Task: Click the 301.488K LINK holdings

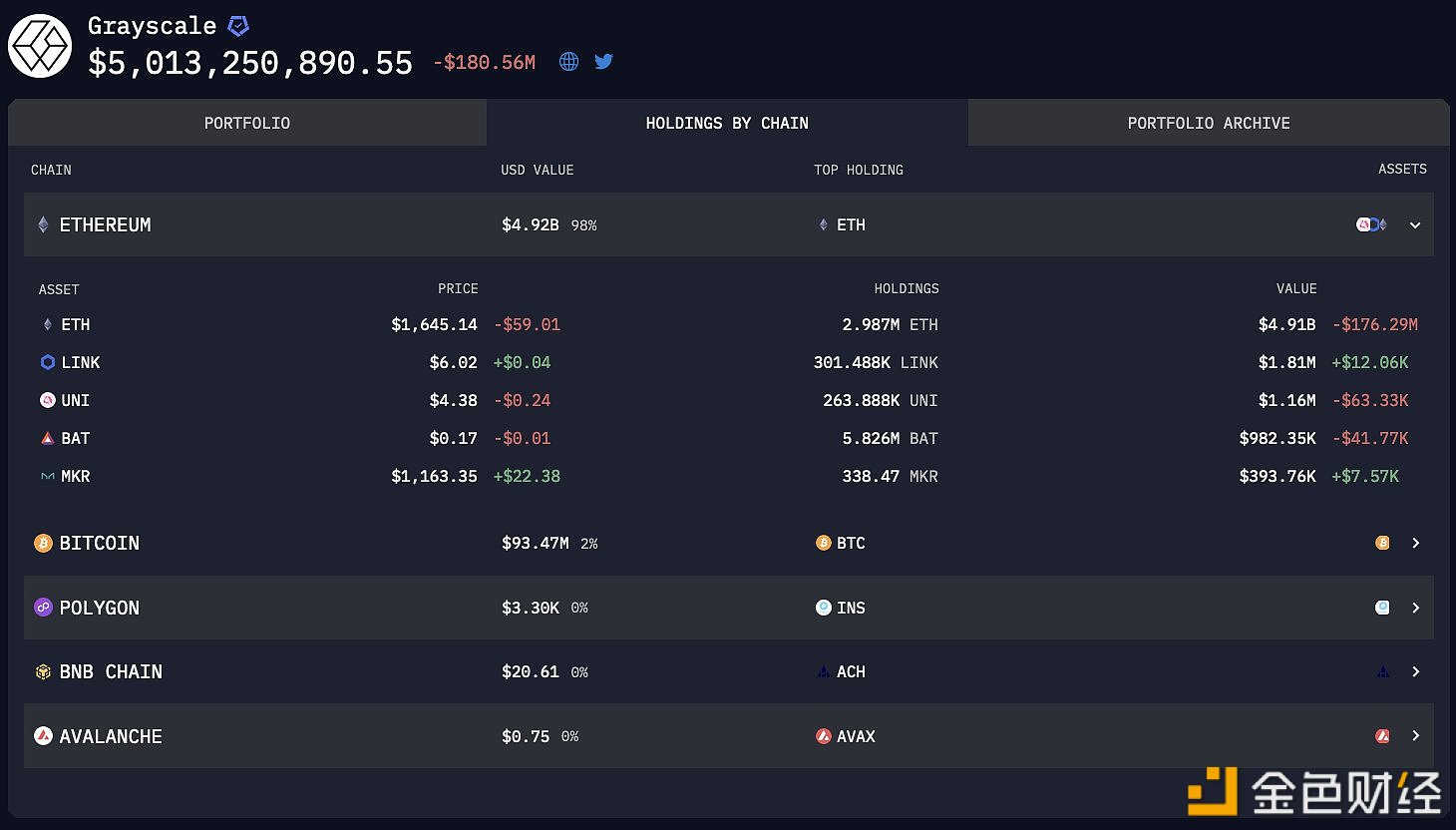Action: [876, 362]
